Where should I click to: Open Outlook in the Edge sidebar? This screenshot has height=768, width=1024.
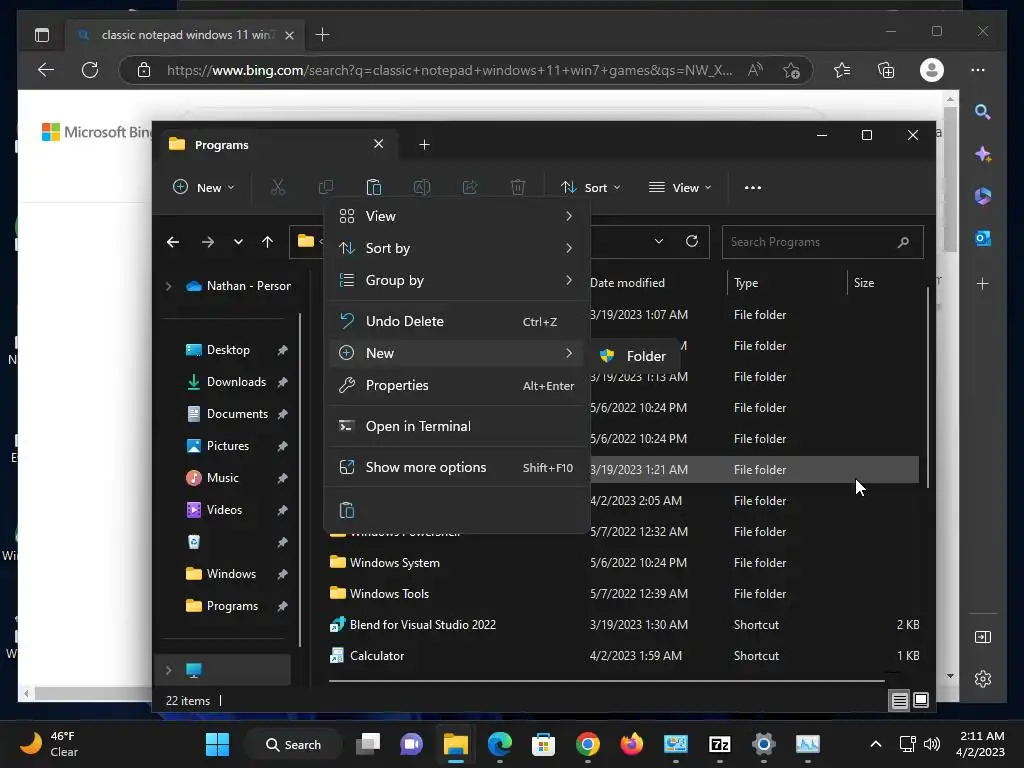pos(983,238)
